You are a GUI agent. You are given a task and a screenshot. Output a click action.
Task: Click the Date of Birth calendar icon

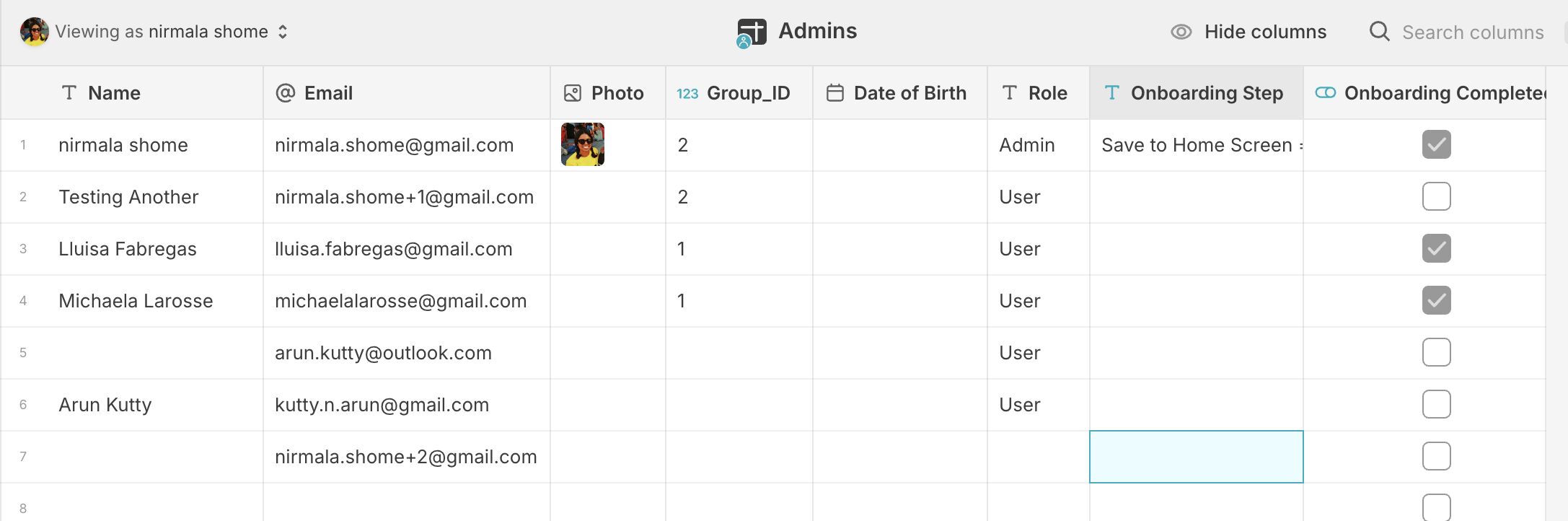[x=835, y=93]
